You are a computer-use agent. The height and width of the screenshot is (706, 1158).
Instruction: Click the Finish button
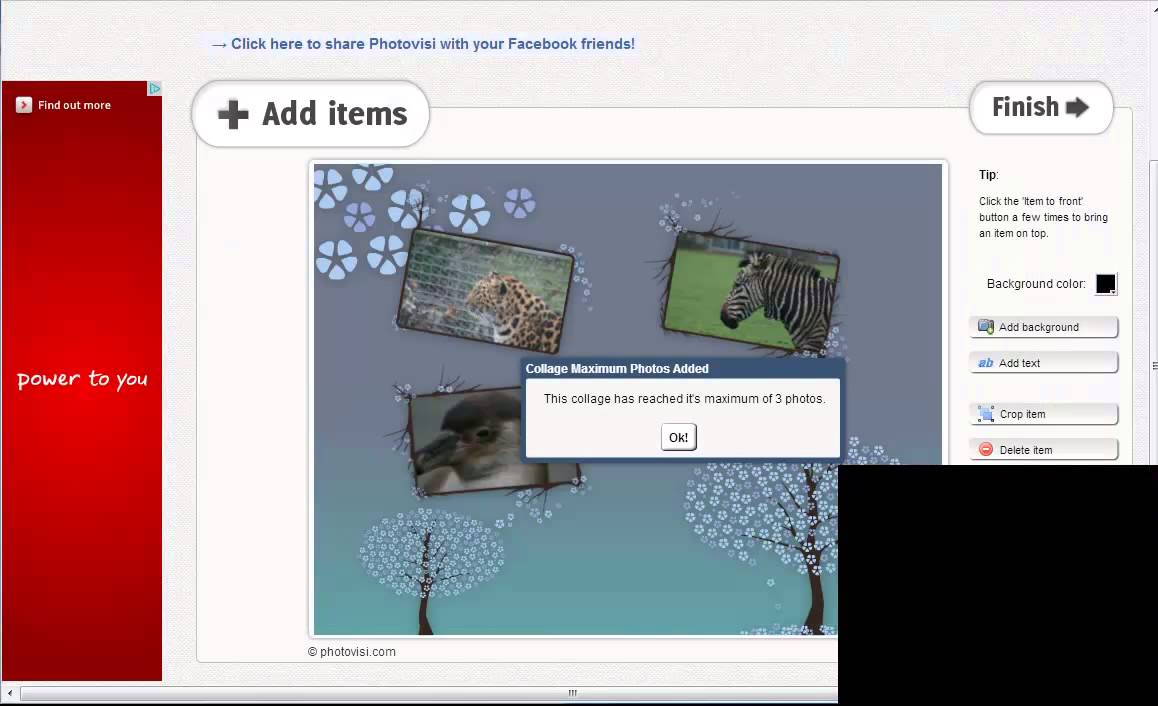1041,108
